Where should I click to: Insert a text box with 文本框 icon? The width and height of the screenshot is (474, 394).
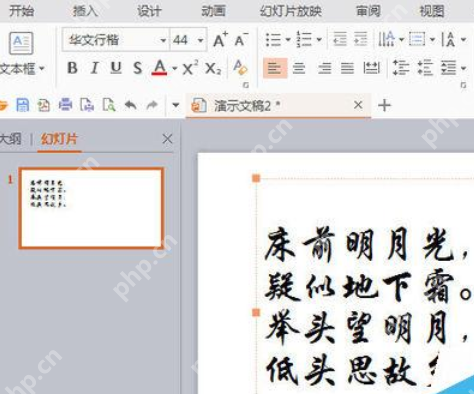point(21,43)
